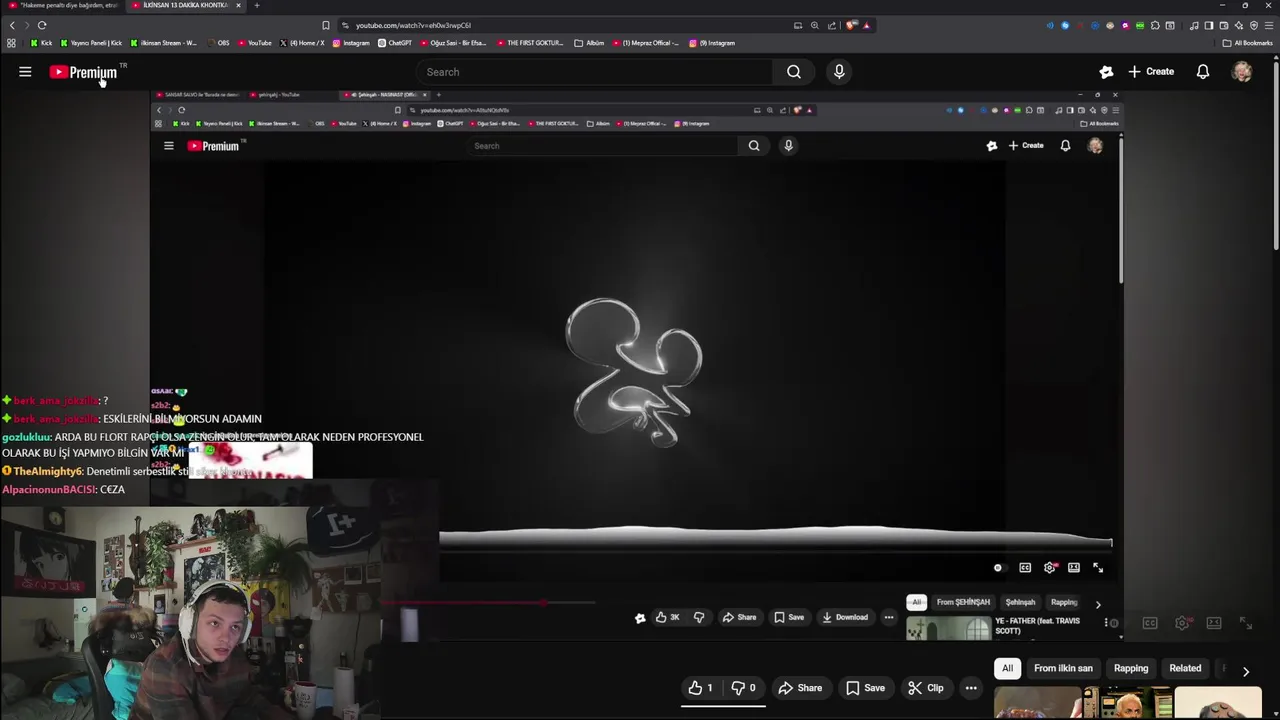Image resolution: width=1280 pixels, height=720 pixels.
Task: Enter inner player fullscreen
Action: click(x=1098, y=568)
